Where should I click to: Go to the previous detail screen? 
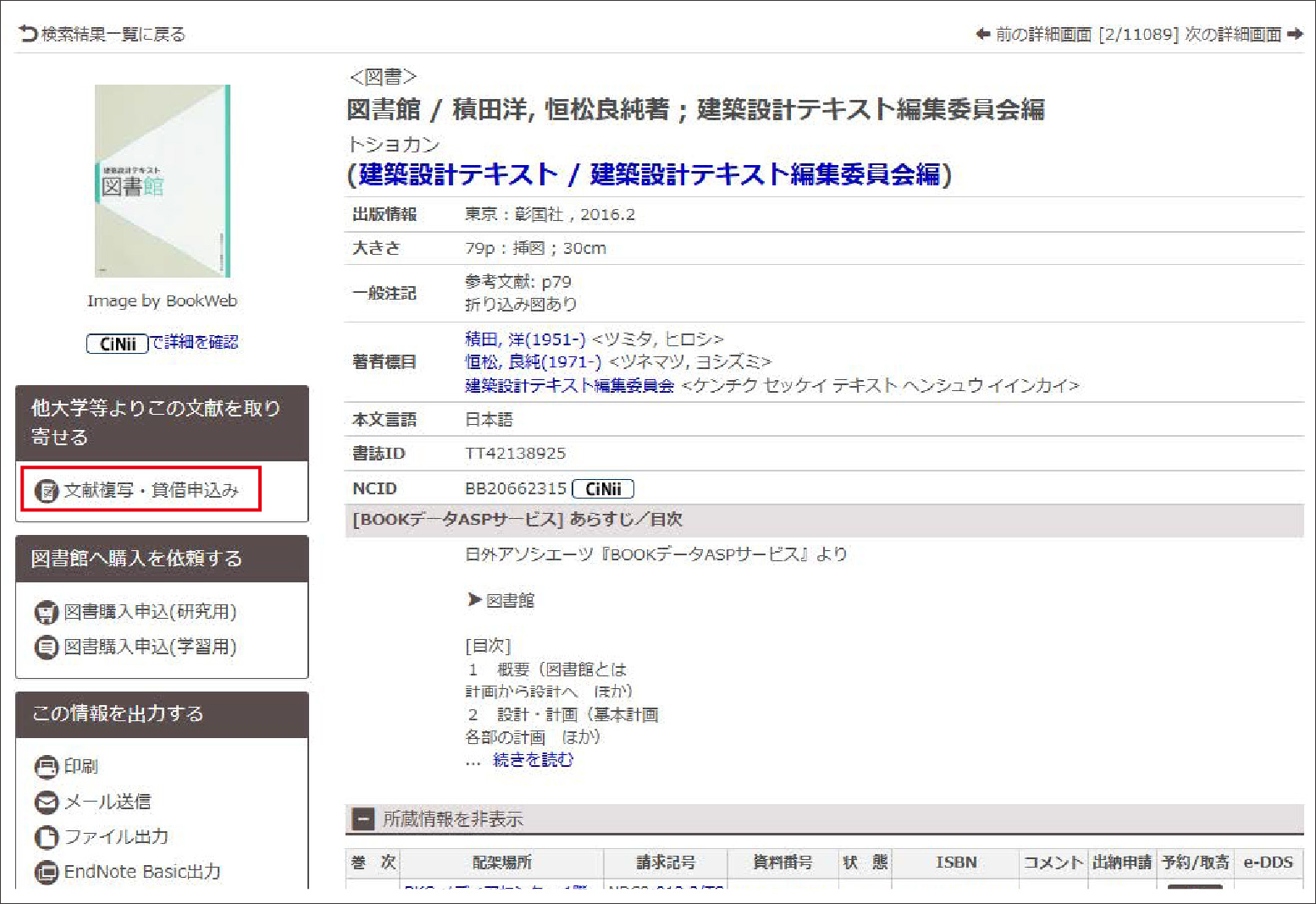click(1033, 35)
